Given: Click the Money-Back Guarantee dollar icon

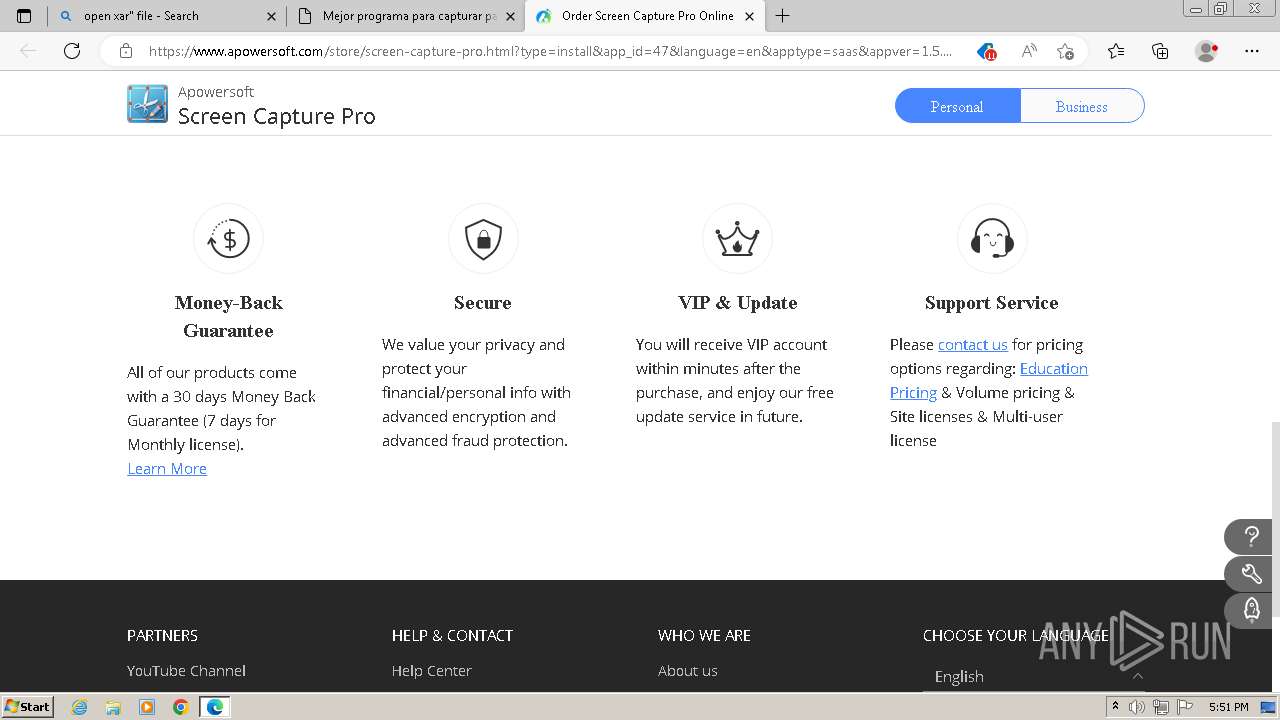Looking at the screenshot, I should click(228, 239).
